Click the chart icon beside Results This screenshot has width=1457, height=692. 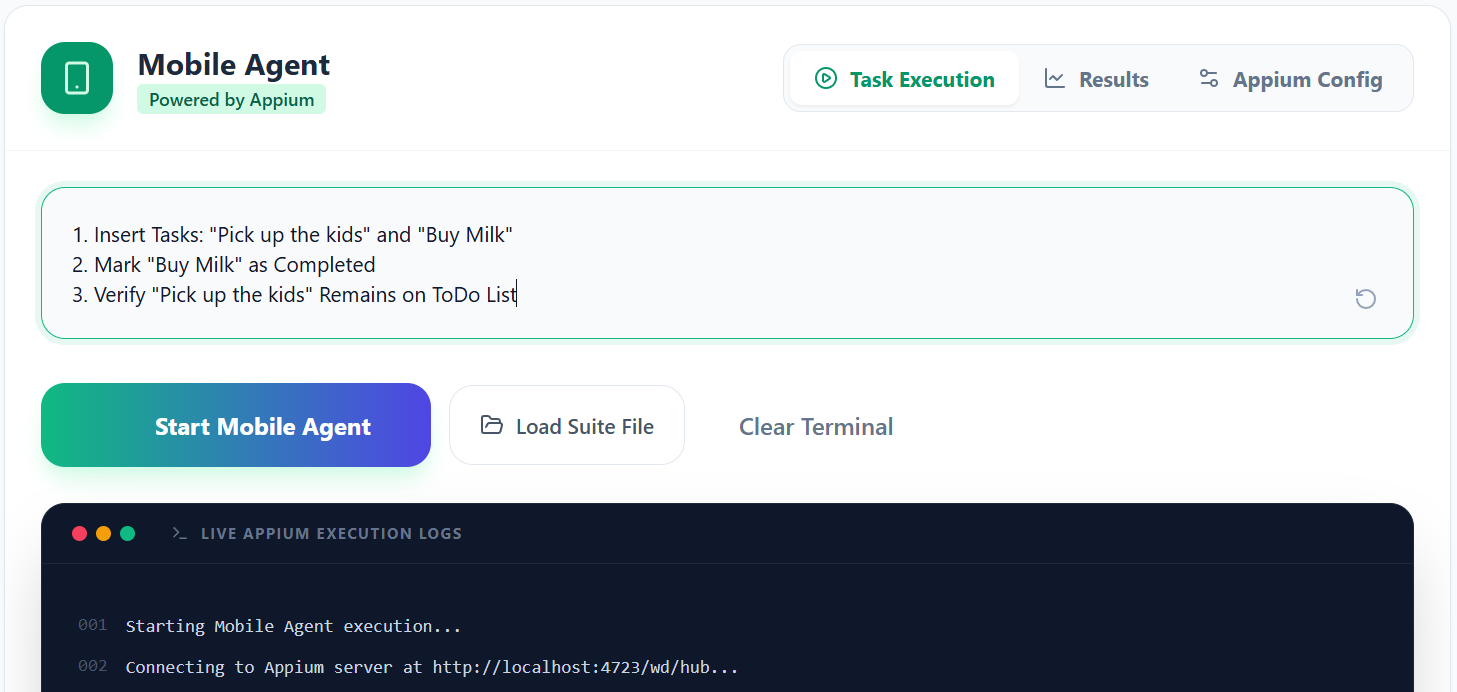coord(1054,78)
